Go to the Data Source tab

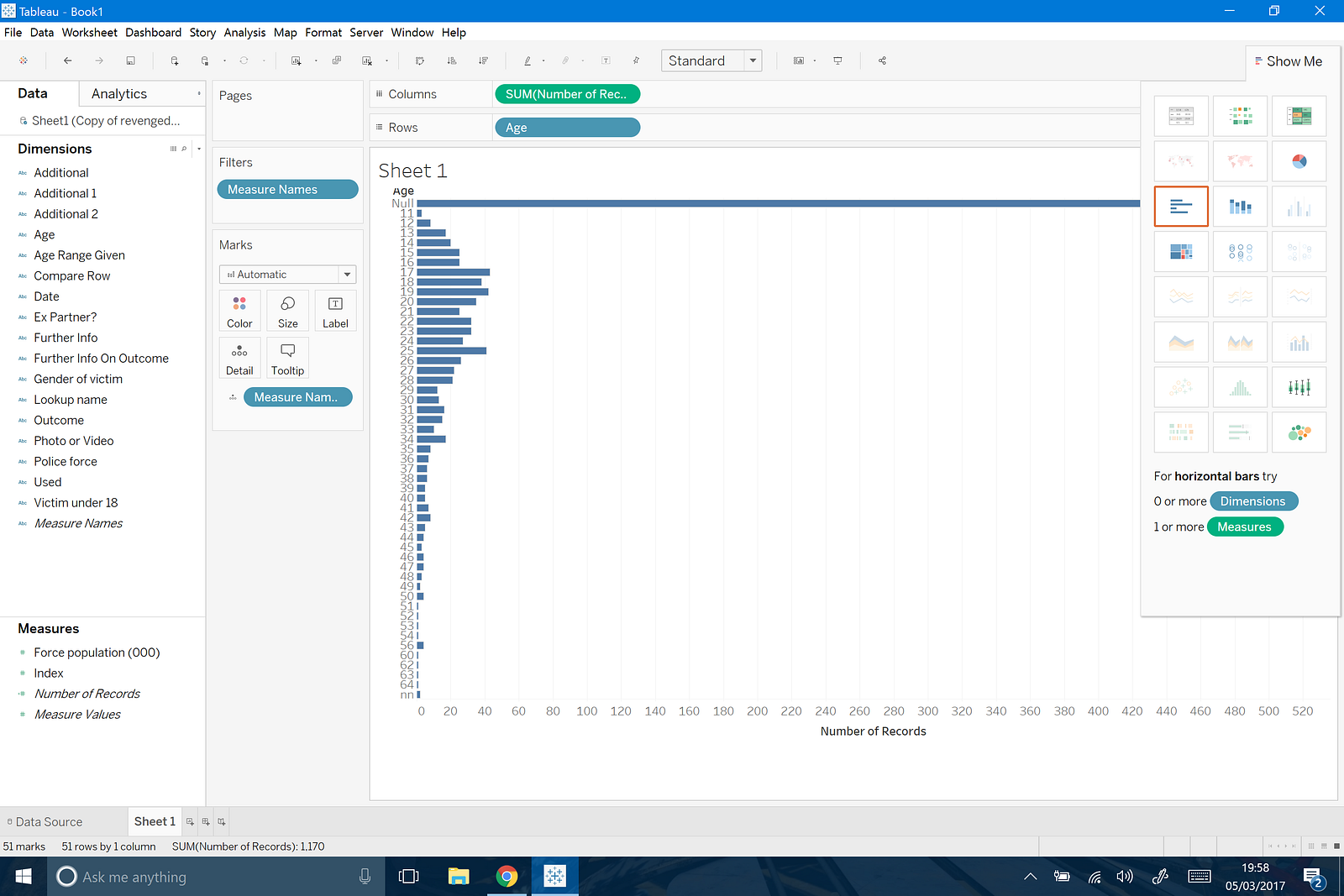[49, 822]
